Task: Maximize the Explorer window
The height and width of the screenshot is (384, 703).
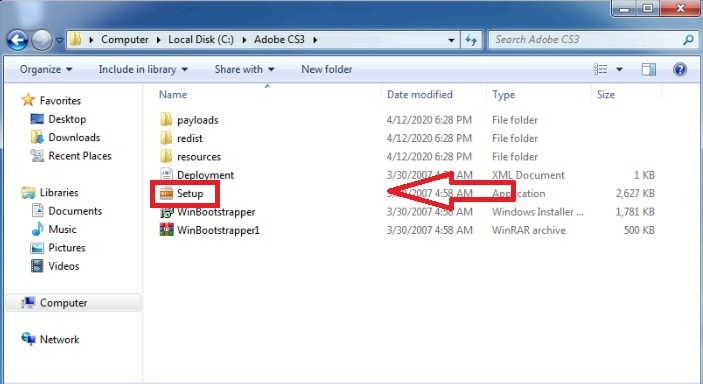Action: [x=647, y=8]
